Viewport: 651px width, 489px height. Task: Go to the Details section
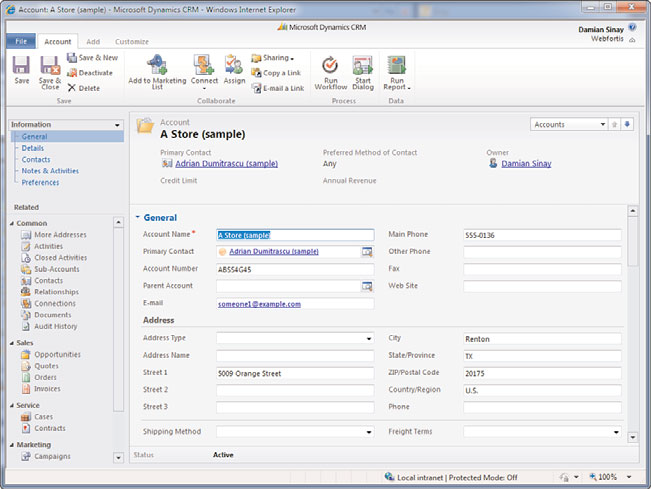pos(32,148)
